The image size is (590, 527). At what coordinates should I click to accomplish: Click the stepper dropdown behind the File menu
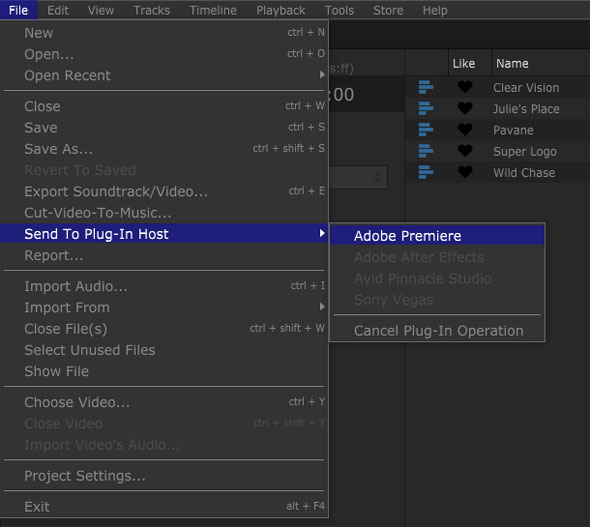click(x=358, y=177)
